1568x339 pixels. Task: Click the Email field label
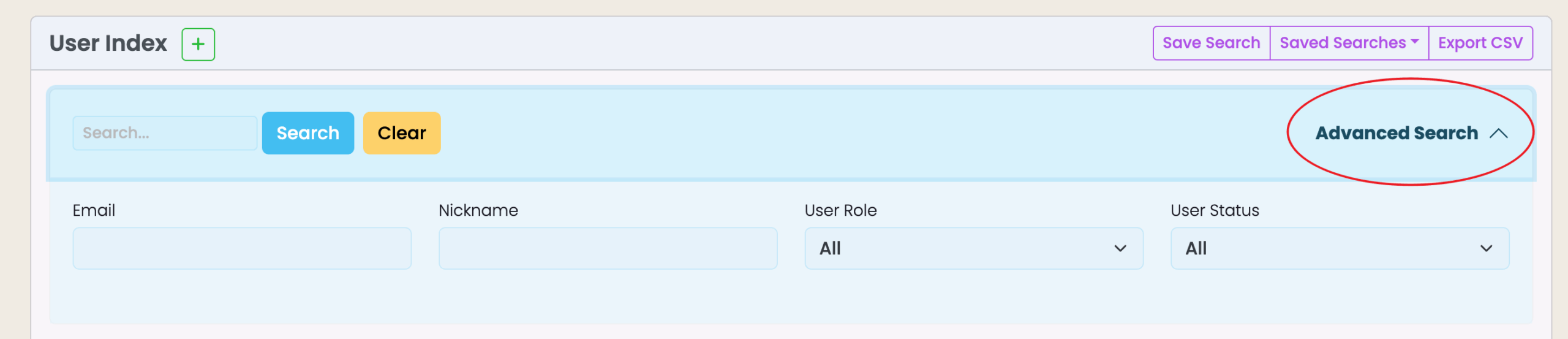click(94, 210)
